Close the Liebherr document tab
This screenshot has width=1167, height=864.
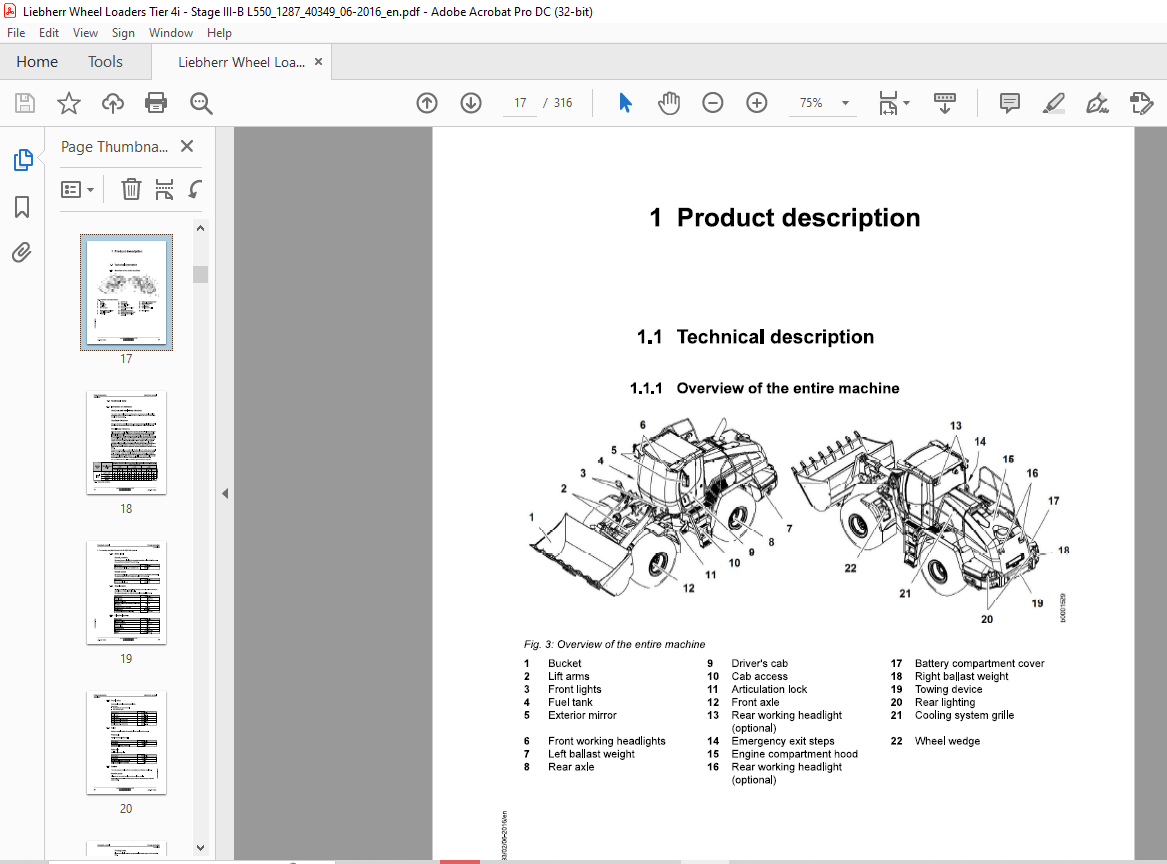319,62
